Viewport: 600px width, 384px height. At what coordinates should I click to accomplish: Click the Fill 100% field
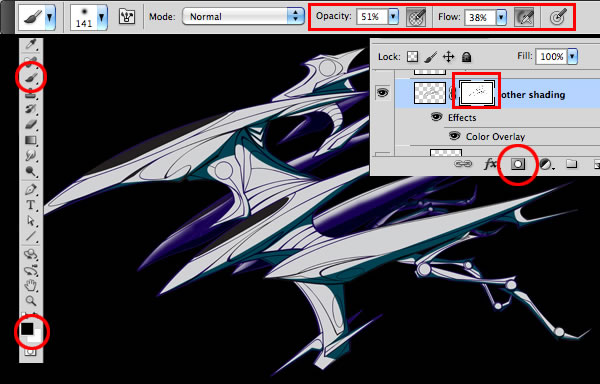click(551, 57)
